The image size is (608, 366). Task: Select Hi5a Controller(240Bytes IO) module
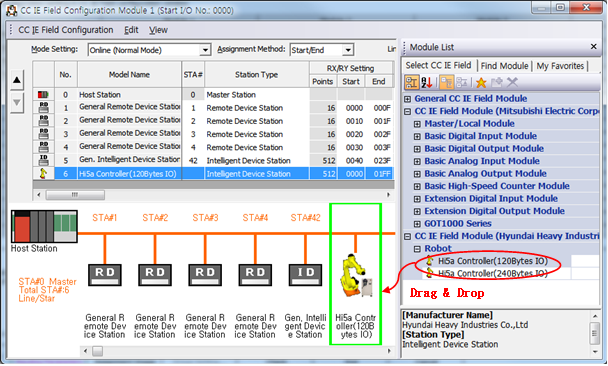(x=492, y=273)
